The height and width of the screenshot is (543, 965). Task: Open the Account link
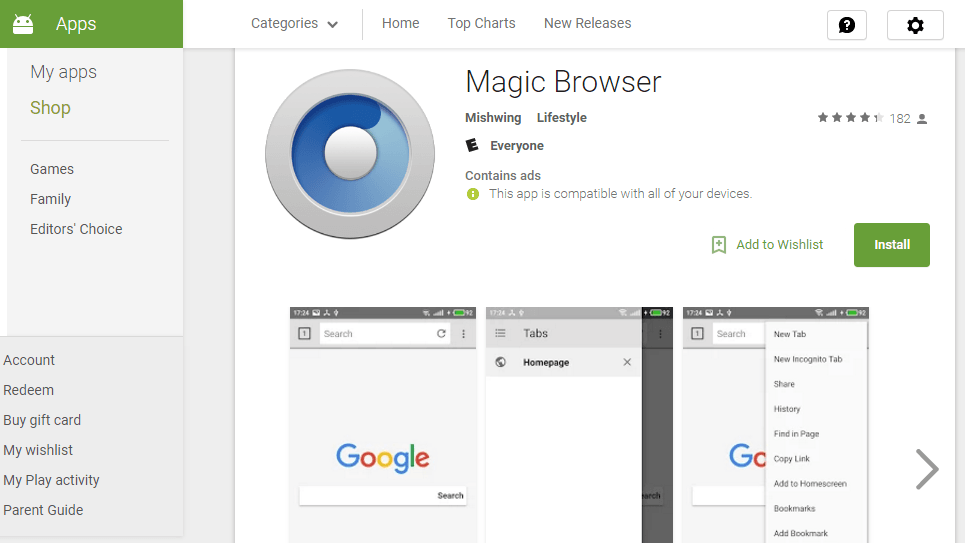click(29, 360)
